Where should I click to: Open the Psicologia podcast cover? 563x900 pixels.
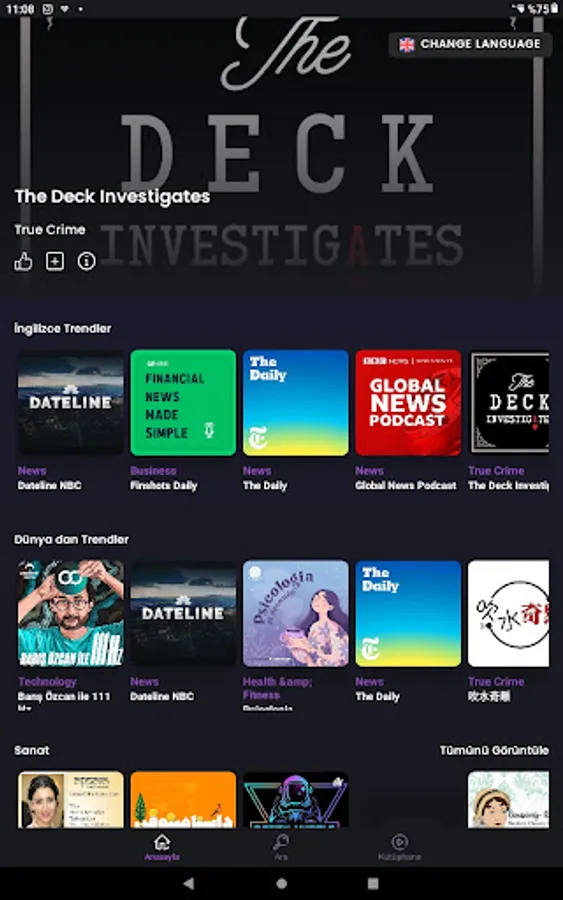(x=296, y=614)
